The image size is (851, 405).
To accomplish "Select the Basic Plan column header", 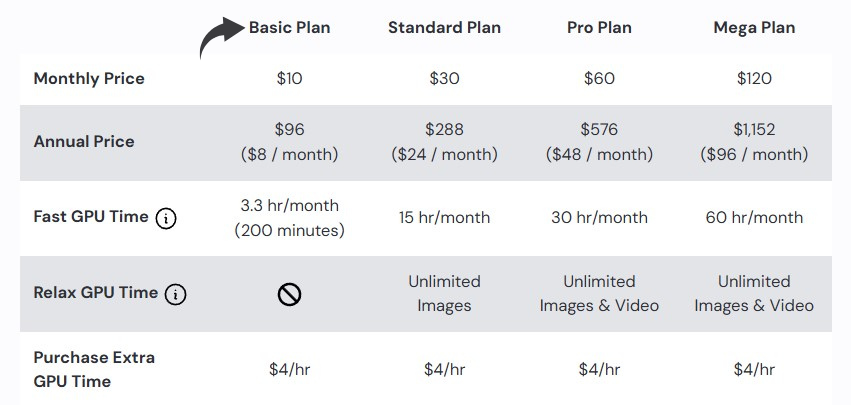I will coord(289,27).
